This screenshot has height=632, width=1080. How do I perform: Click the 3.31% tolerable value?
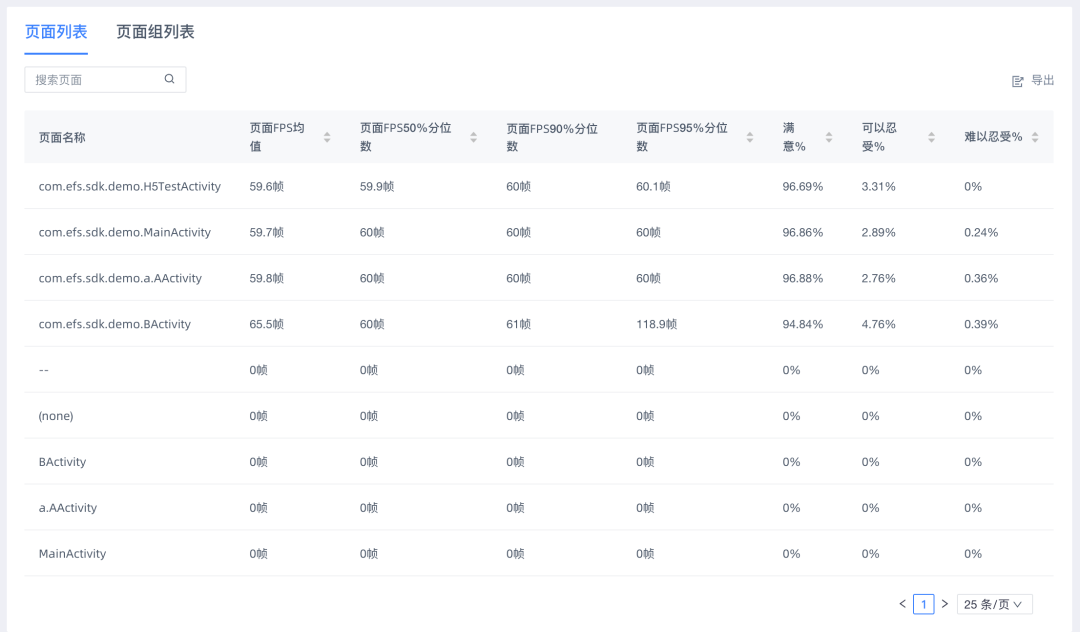click(878, 187)
